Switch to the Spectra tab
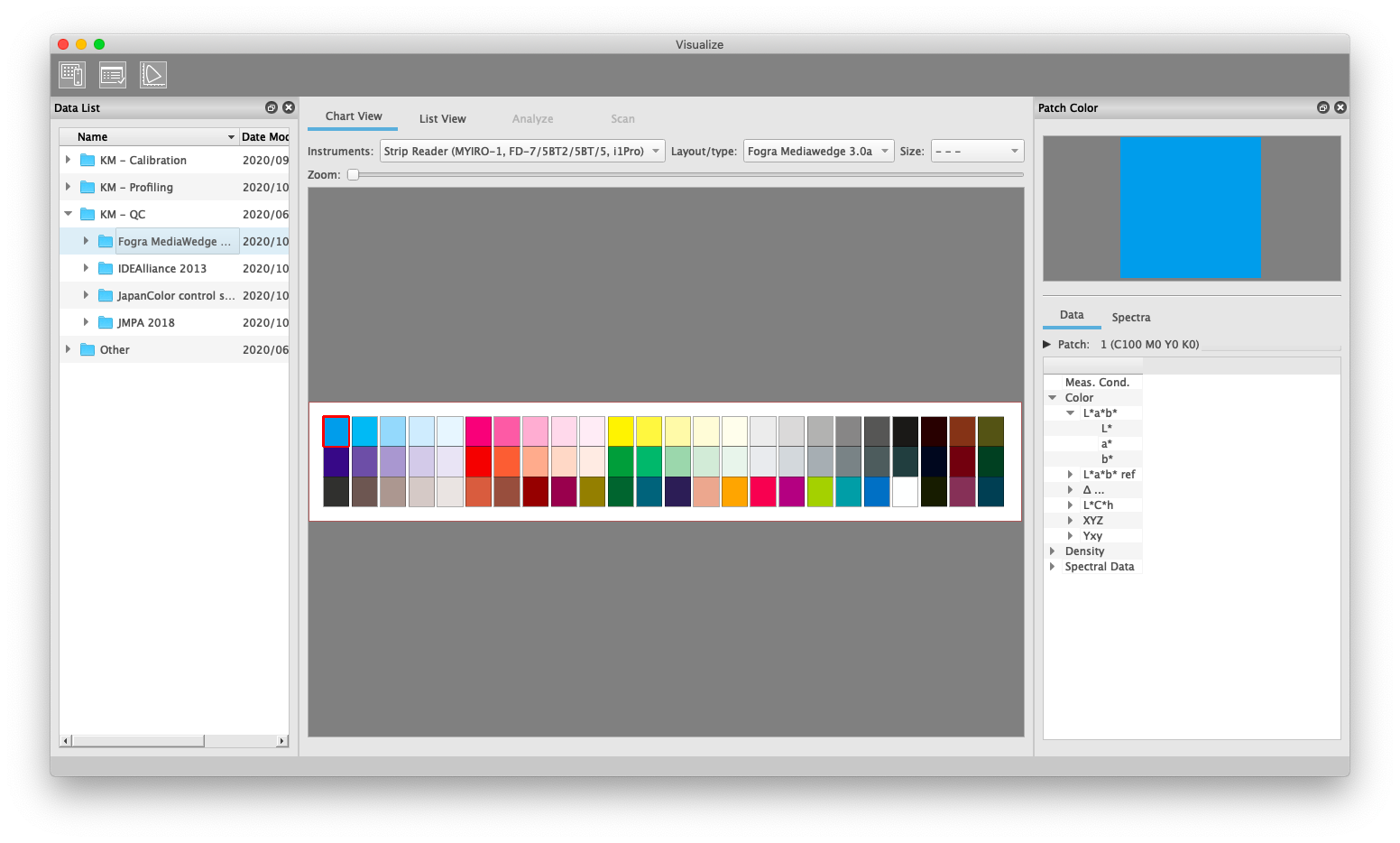This screenshot has width=1400, height=843. tap(1130, 318)
